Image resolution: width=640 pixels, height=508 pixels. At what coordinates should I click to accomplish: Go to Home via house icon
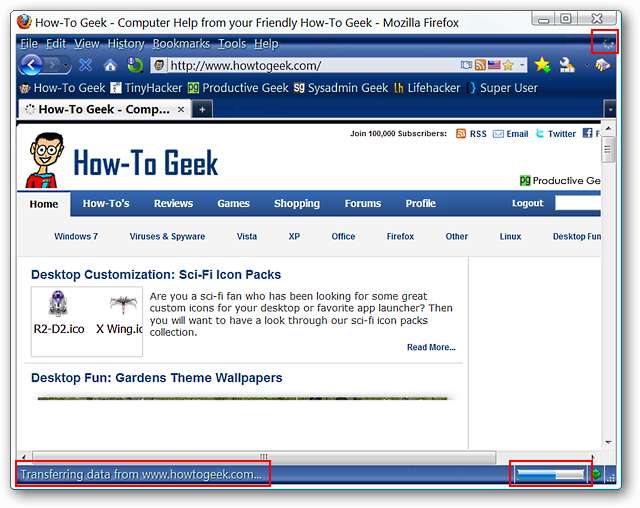pos(110,65)
